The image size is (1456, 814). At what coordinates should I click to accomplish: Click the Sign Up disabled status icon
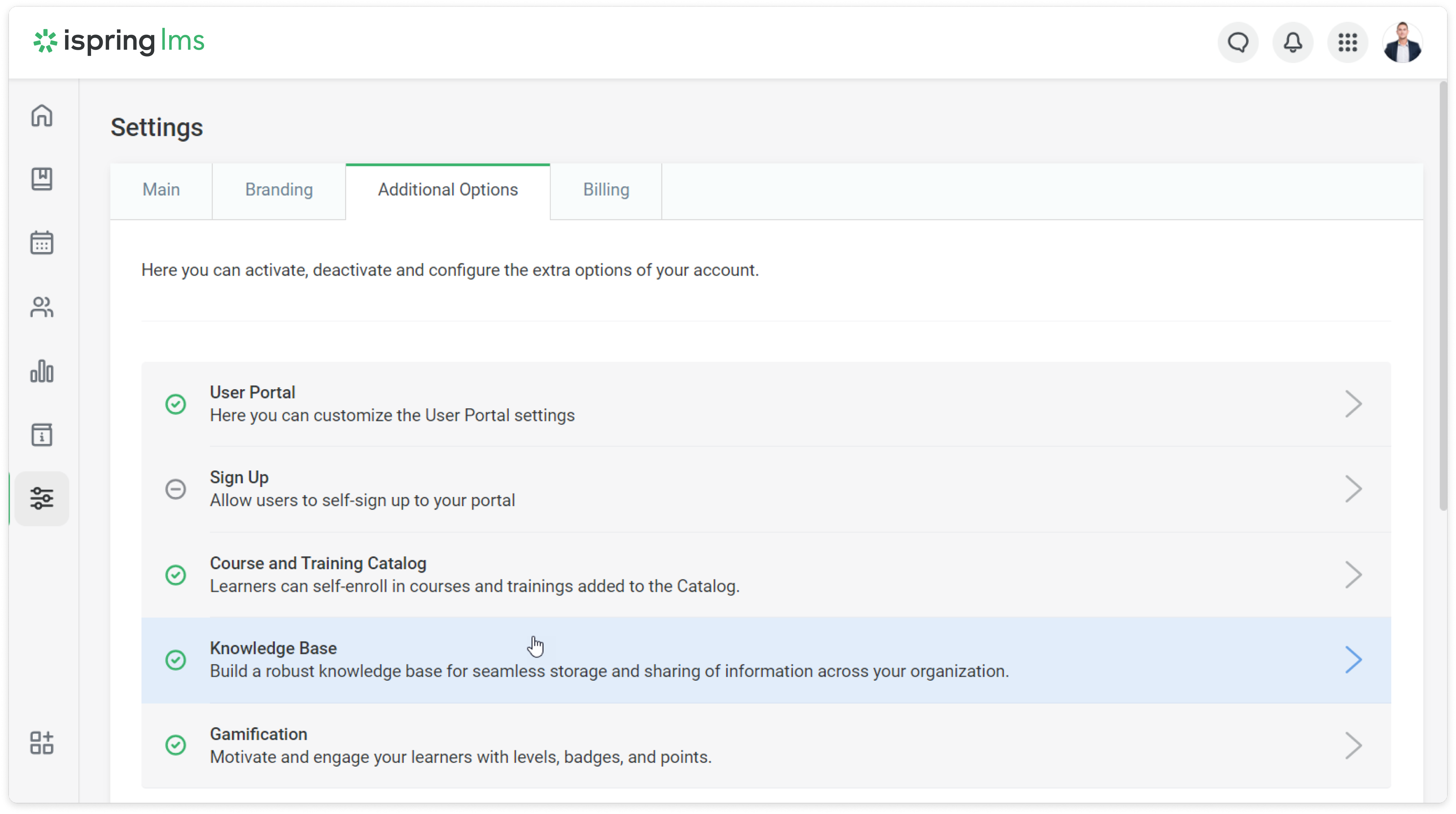point(176,489)
